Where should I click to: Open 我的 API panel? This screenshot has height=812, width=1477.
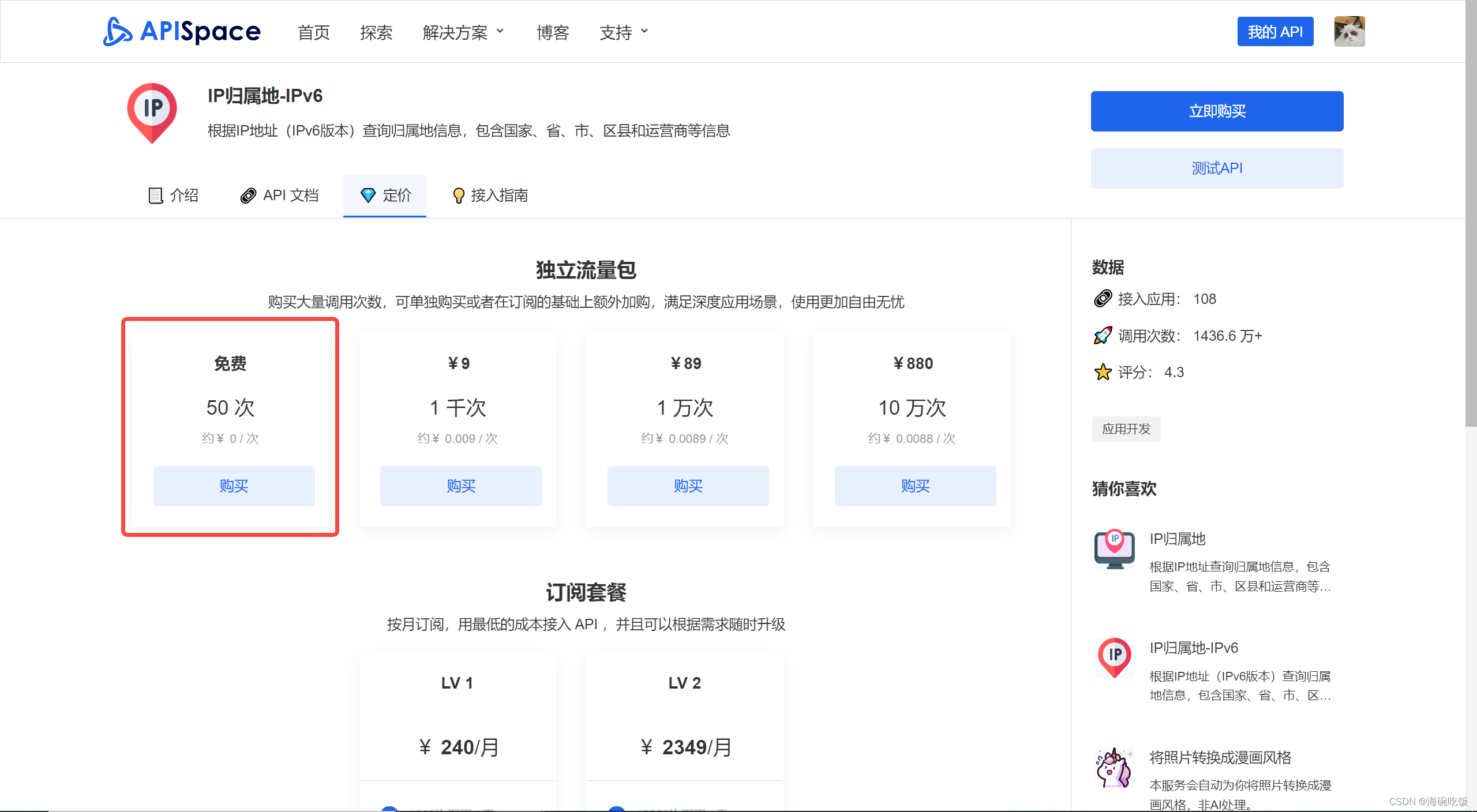(x=1275, y=31)
